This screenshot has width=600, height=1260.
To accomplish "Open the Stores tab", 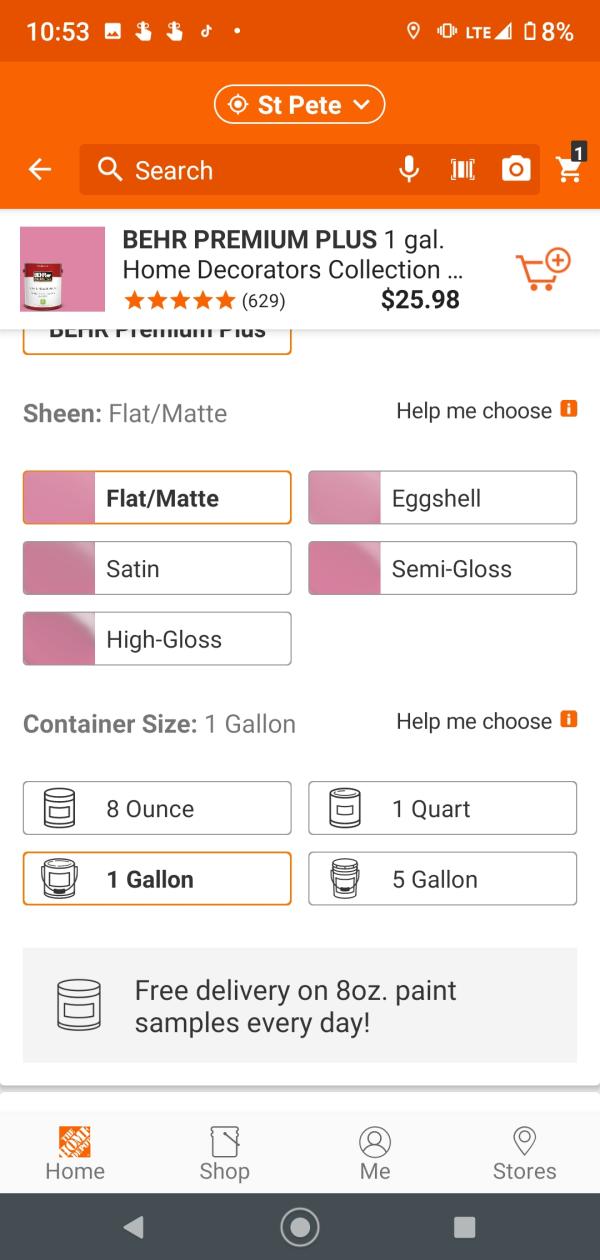I will (x=524, y=1153).
